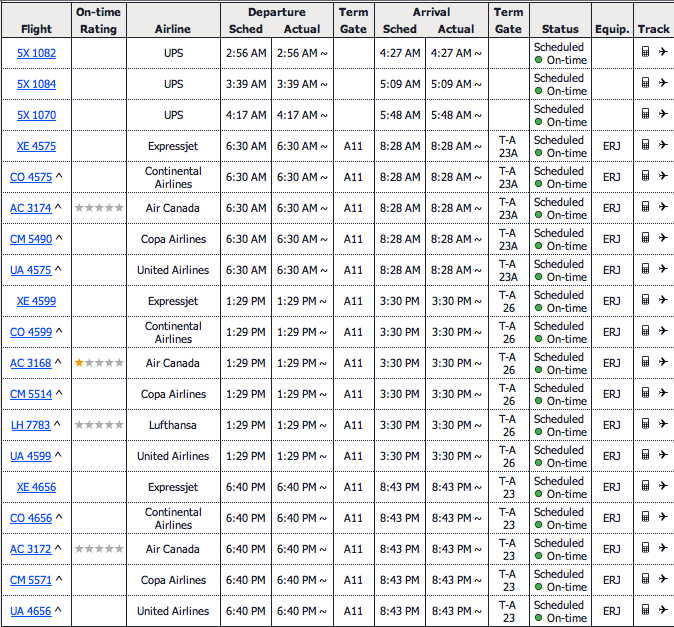Open flight XE 4575 link
Screen dimensions: 674x627
(37, 146)
